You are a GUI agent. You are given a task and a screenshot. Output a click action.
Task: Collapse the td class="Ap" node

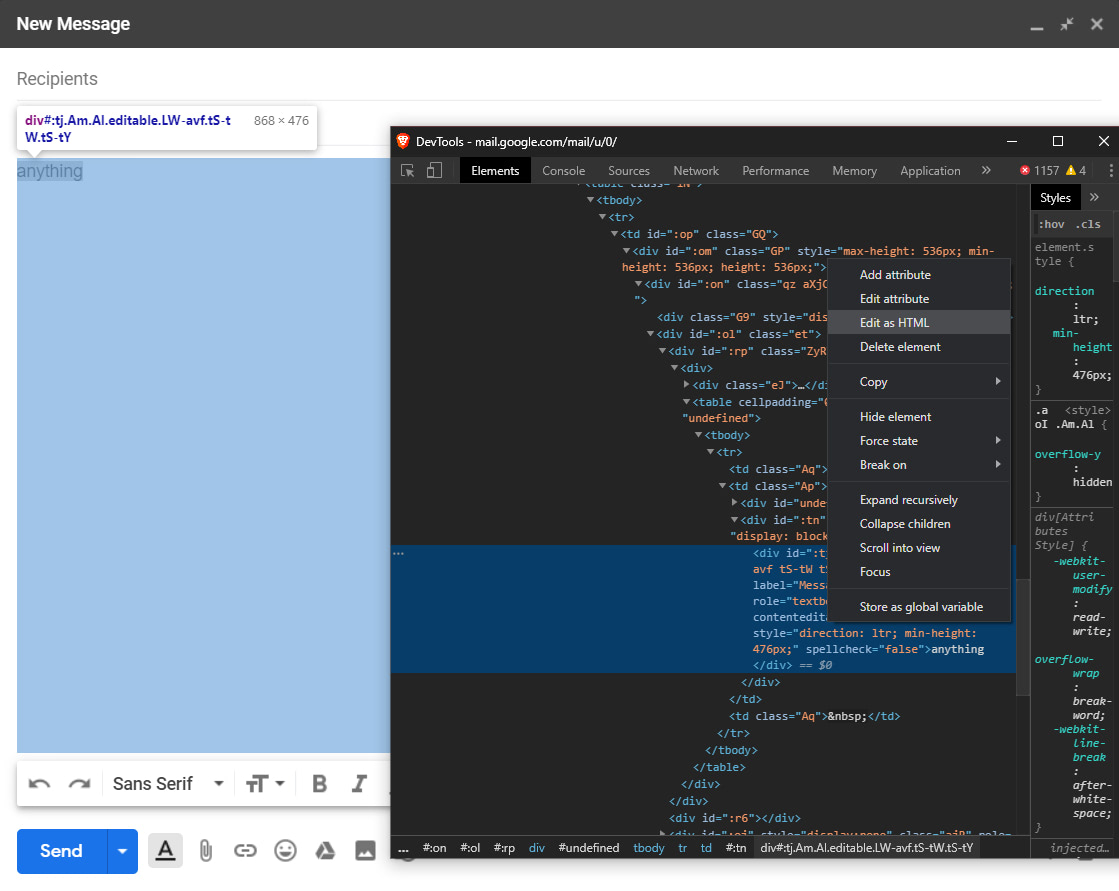(x=722, y=486)
